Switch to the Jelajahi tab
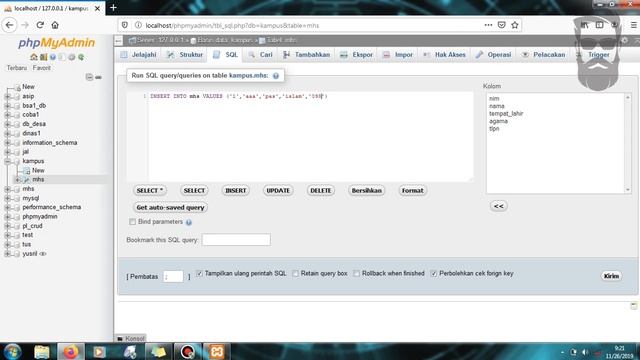The image size is (640, 360). pyautogui.click(x=138, y=55)
